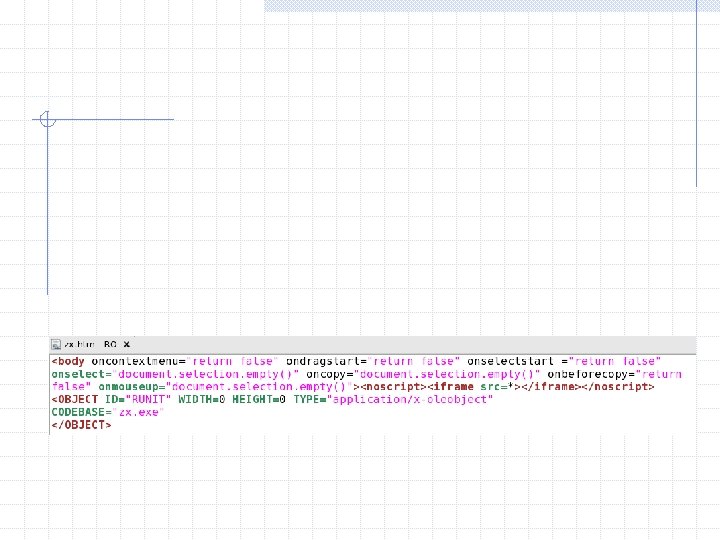The height and width of the screenshot is (540, 720).
Task: Click the file icon beside zx.htm tab
Action: [x=56, y=344]
